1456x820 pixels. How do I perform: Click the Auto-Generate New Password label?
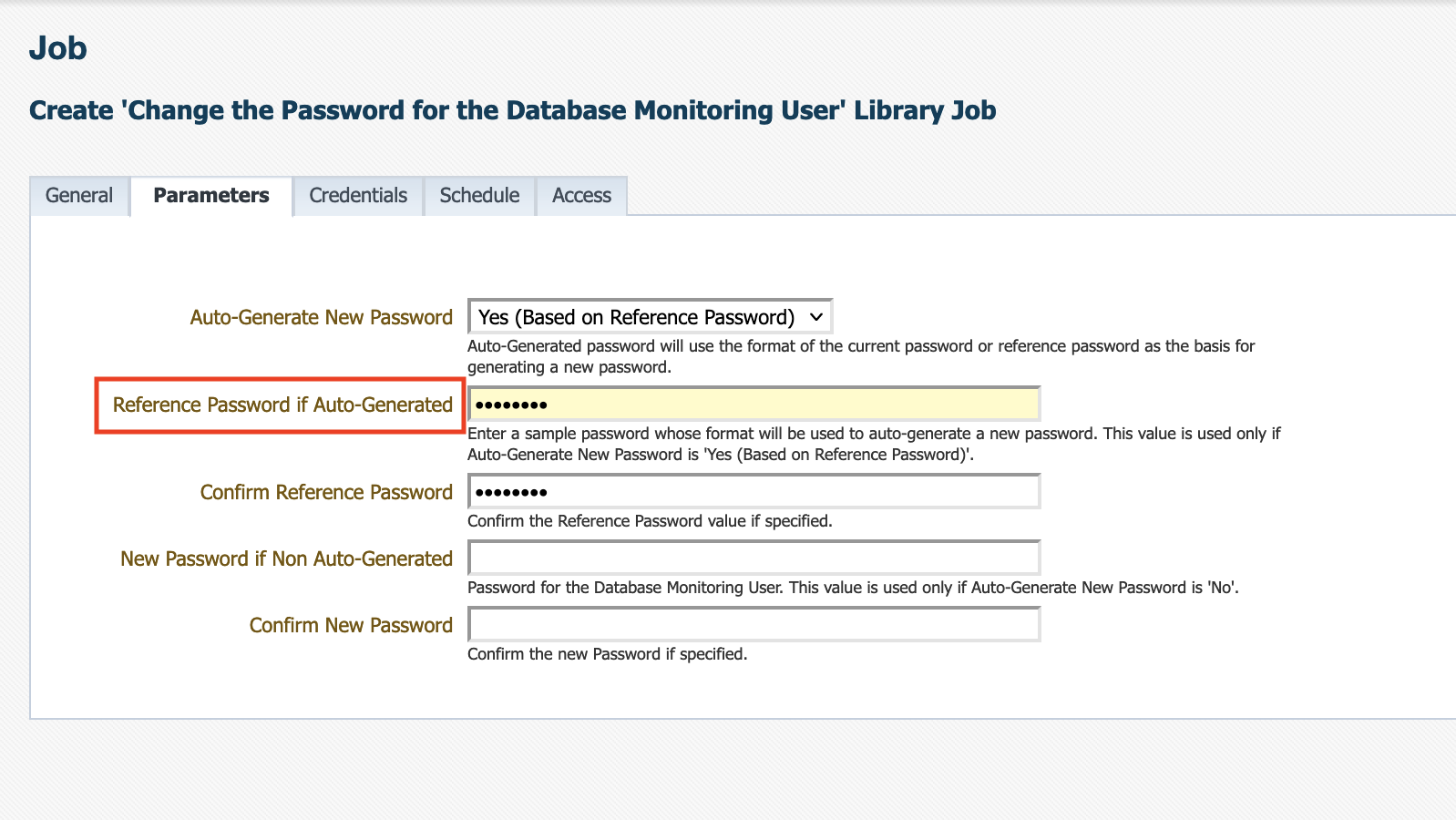coord(321,317)
